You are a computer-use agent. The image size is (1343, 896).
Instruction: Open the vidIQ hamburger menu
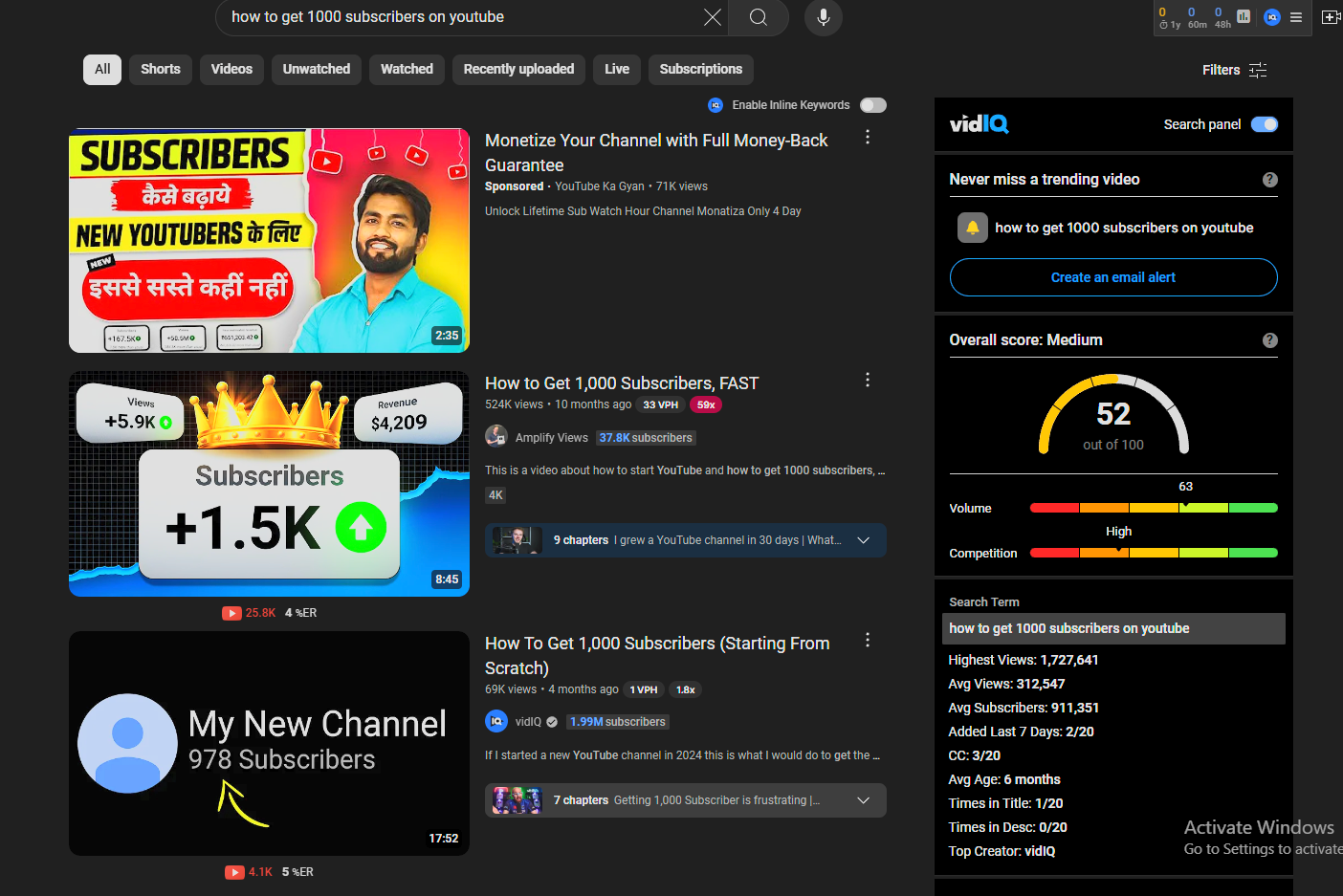pos(1296,17)
